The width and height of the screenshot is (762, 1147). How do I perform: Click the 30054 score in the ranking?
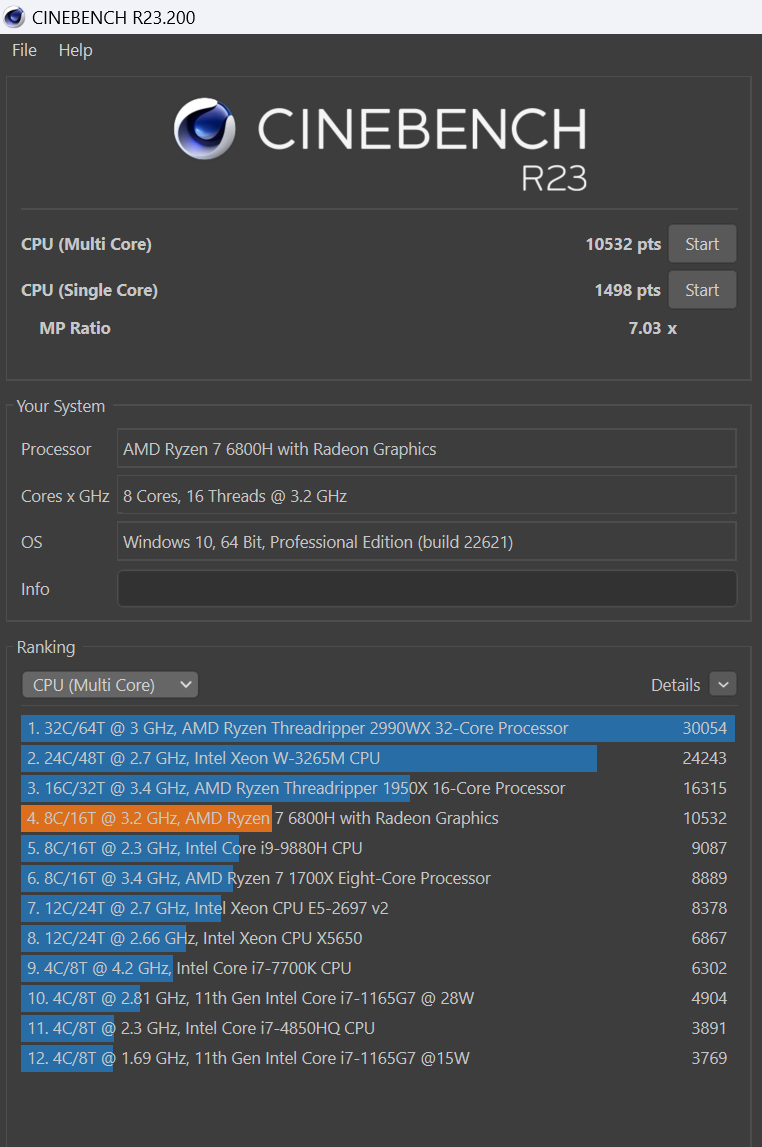coord(705,729)
